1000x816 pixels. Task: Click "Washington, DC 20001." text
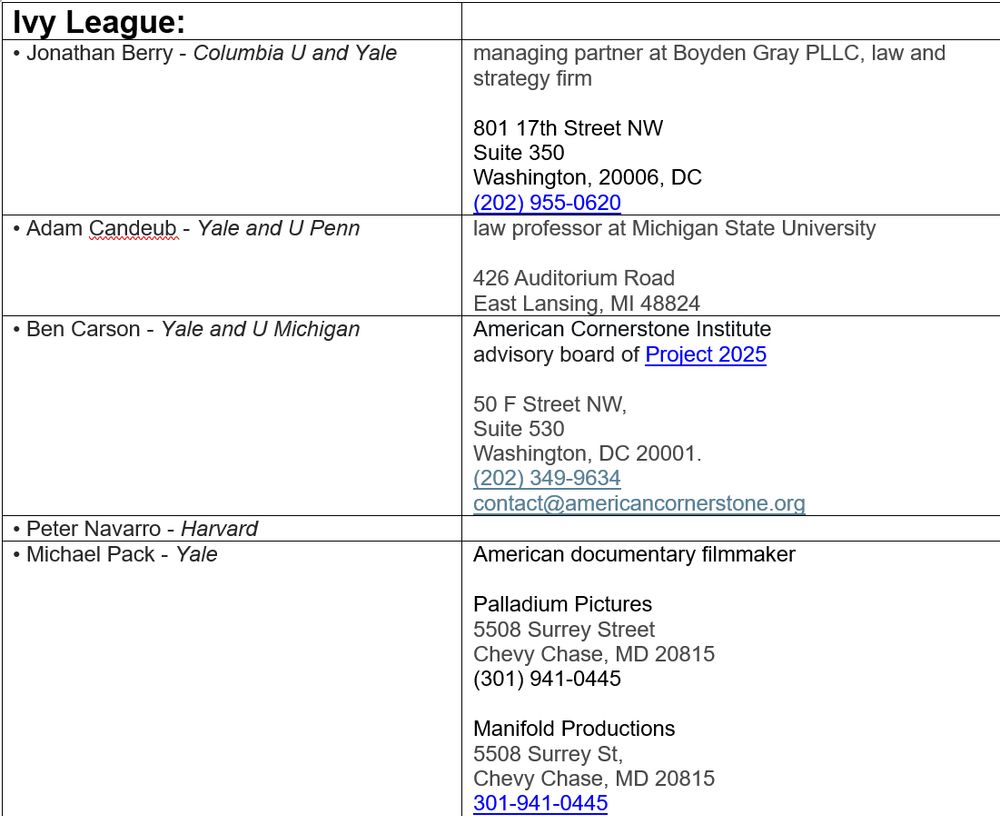587,454
